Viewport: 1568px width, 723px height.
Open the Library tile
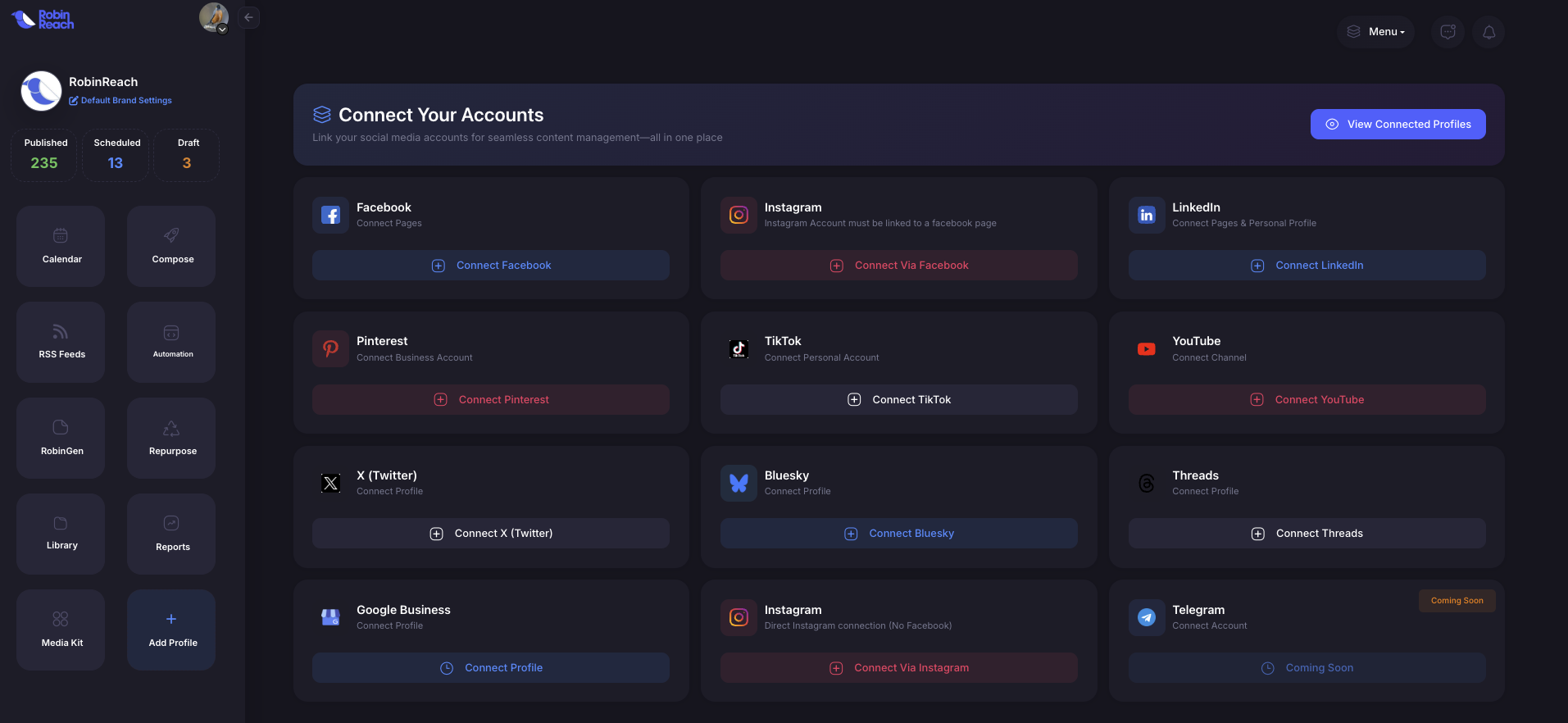[61, 534]
